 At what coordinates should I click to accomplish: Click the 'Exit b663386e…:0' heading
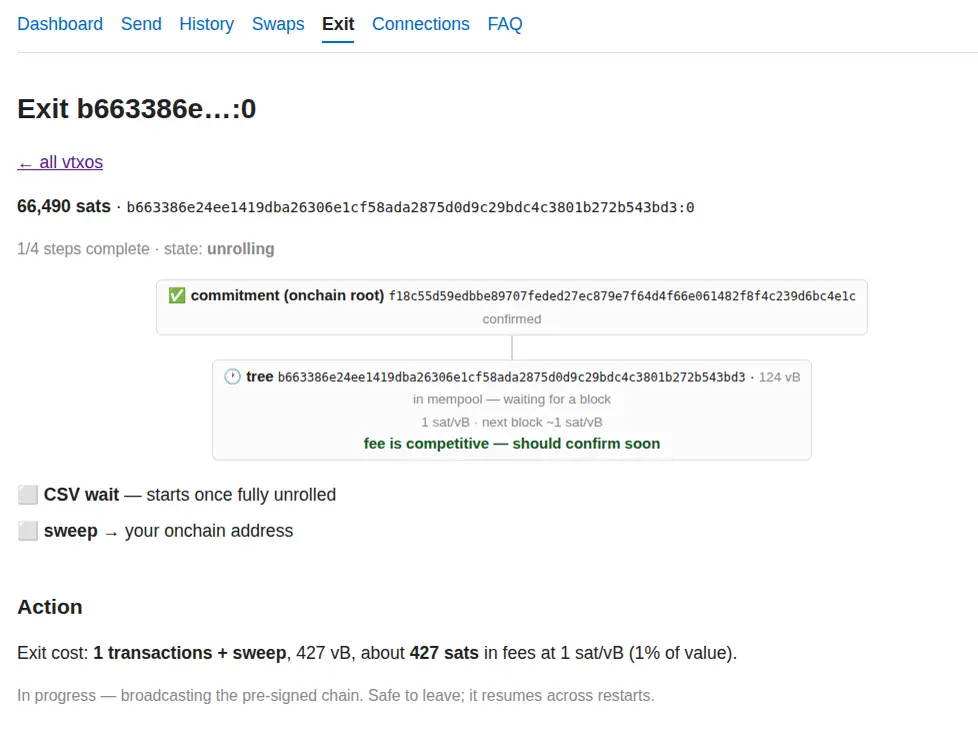click(x=137, y=109)
